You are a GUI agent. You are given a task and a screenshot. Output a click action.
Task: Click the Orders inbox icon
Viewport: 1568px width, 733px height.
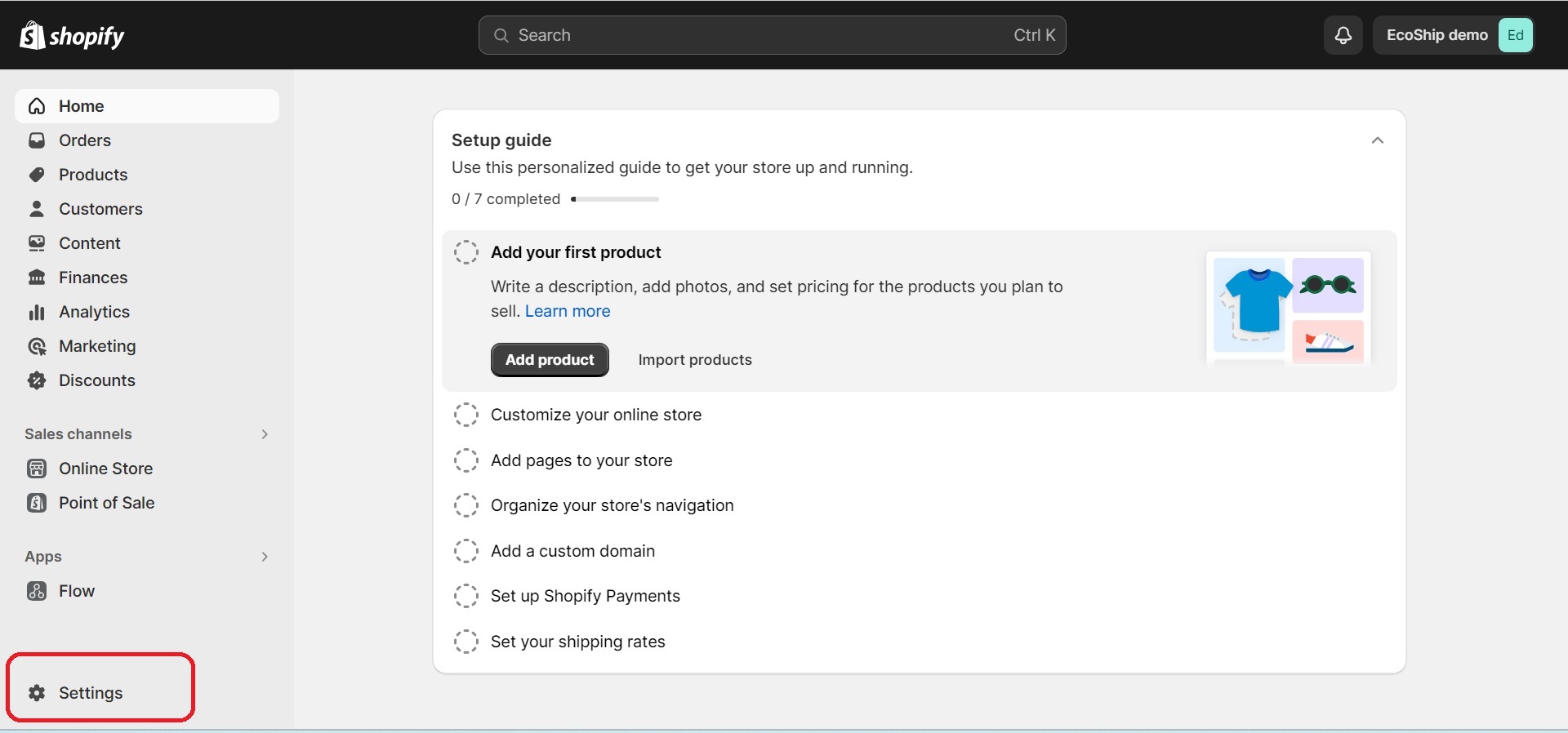(37, 140)
